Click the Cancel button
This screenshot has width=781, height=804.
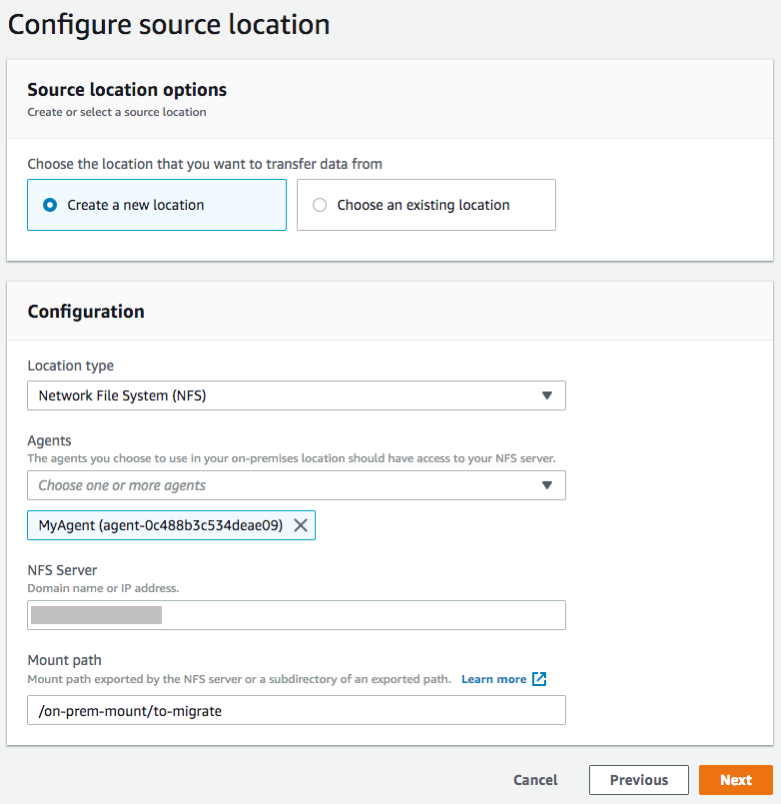[535, 780]
